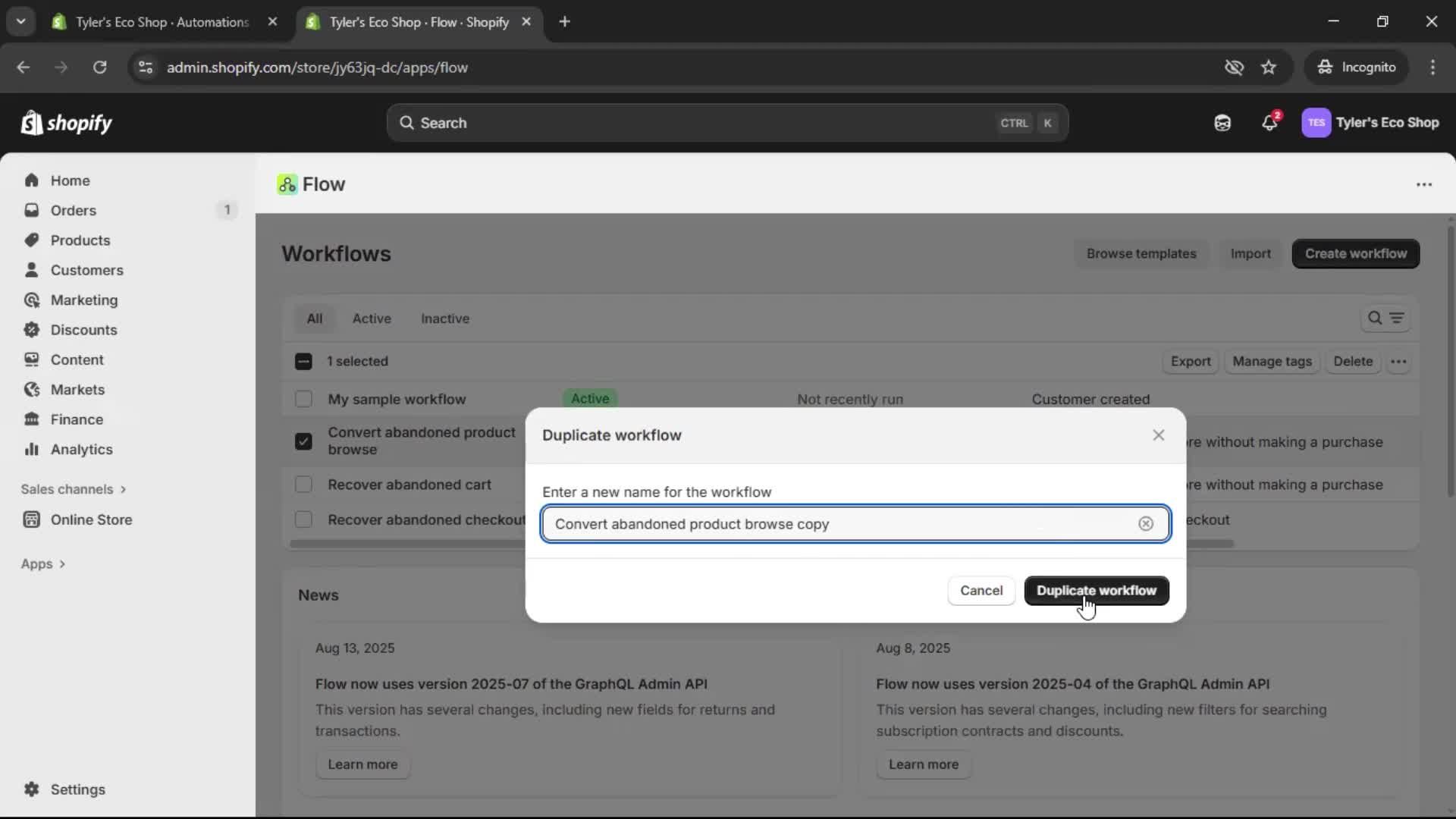The image size is (1456, 819).
Task: Switch to the Active tab
Action: click(372, 318)
